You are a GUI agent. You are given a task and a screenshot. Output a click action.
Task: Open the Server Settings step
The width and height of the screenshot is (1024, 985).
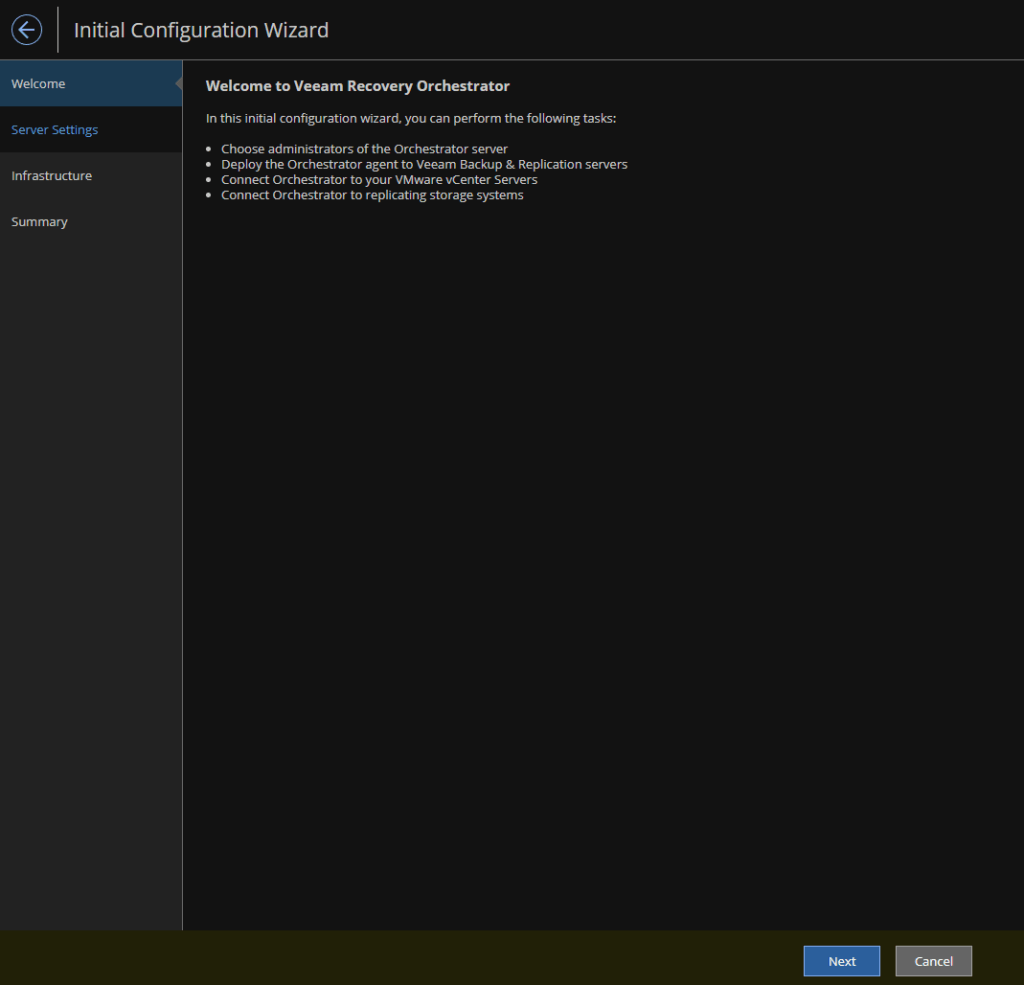pyautogui.click(x=91, y=129)
